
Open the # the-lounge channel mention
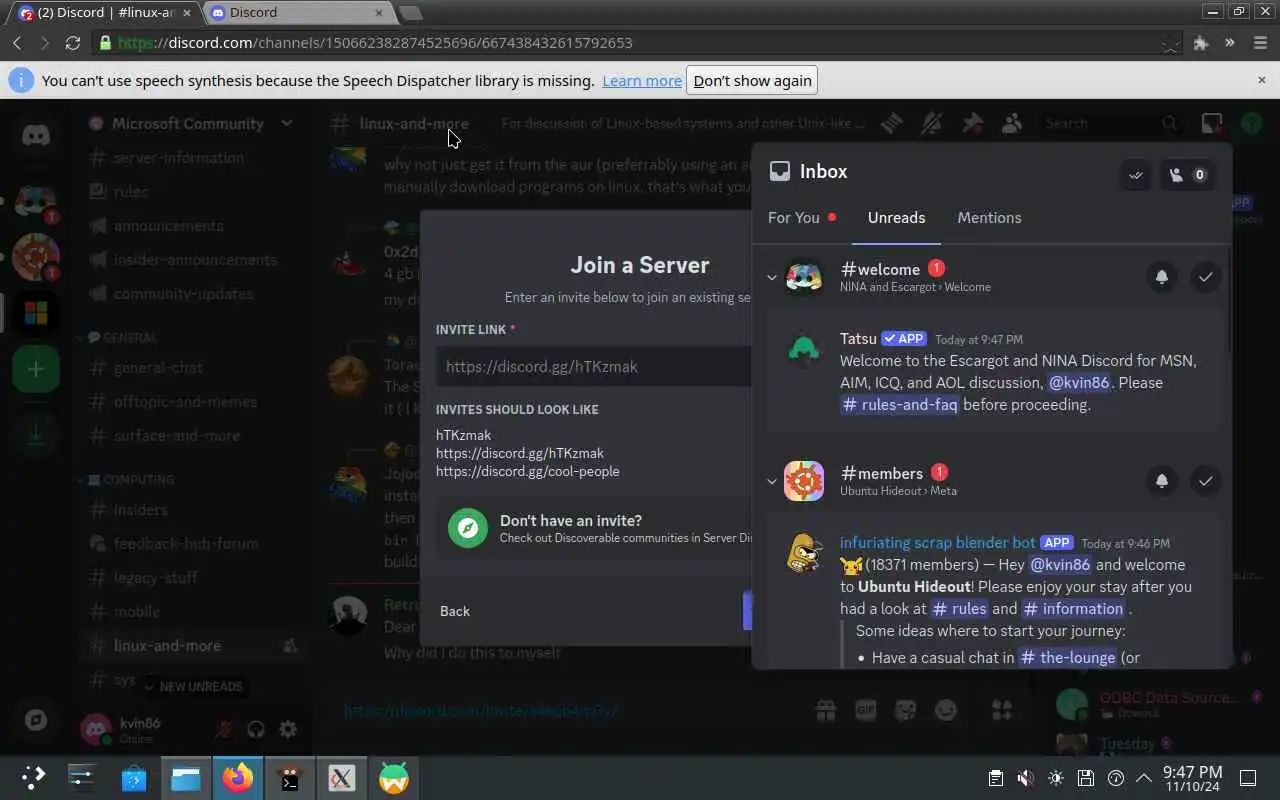(1067, 658)
